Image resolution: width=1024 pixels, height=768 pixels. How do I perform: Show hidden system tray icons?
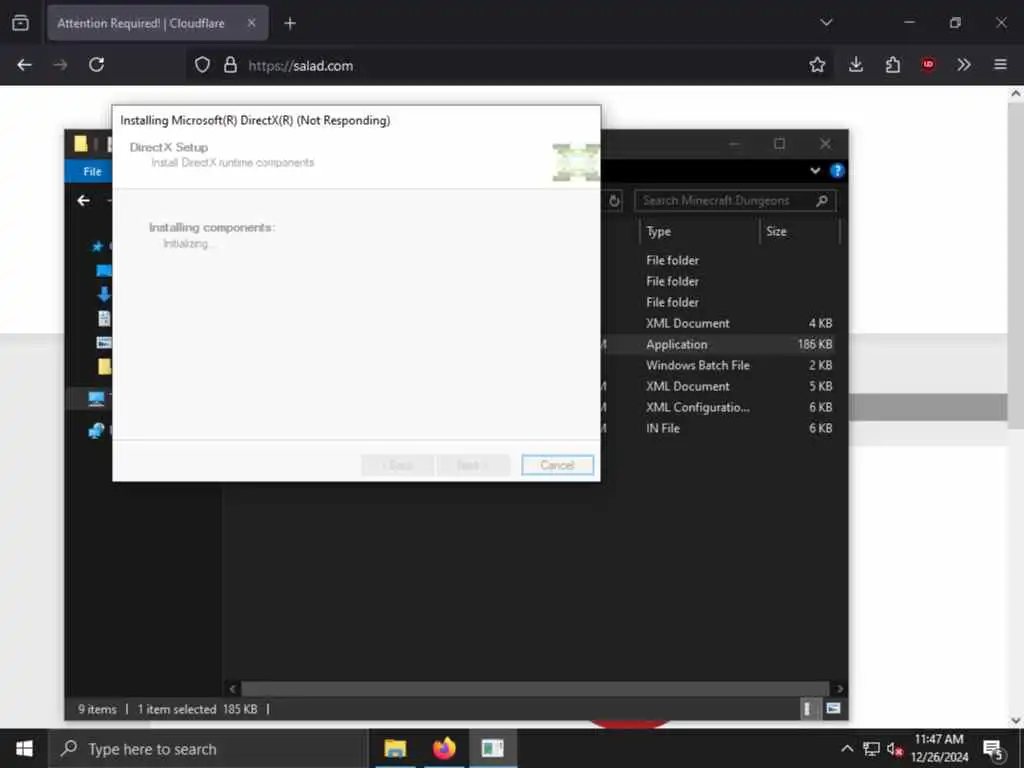[847, 749]
